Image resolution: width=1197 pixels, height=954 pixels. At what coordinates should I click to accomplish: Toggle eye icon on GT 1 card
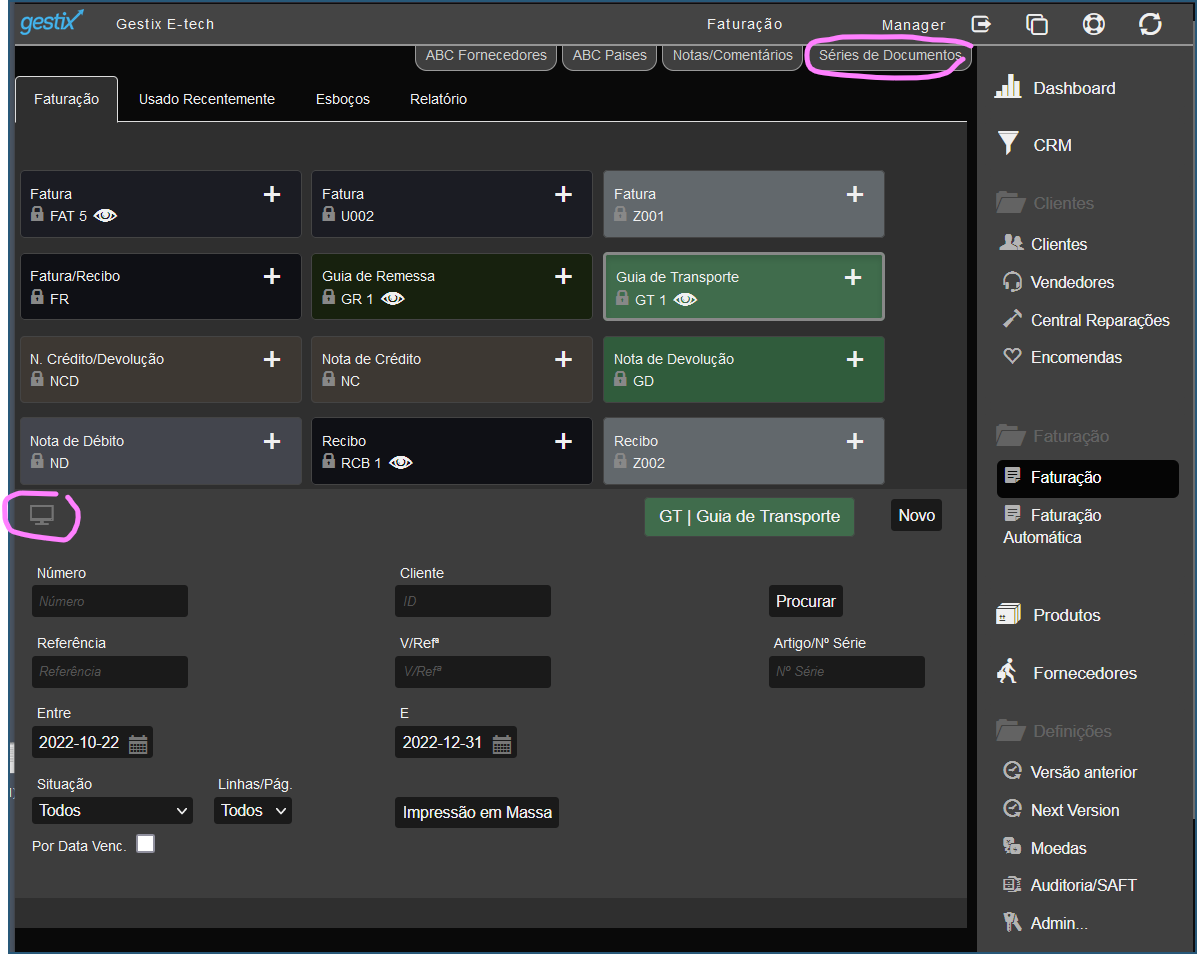click(x=685, y=300)
